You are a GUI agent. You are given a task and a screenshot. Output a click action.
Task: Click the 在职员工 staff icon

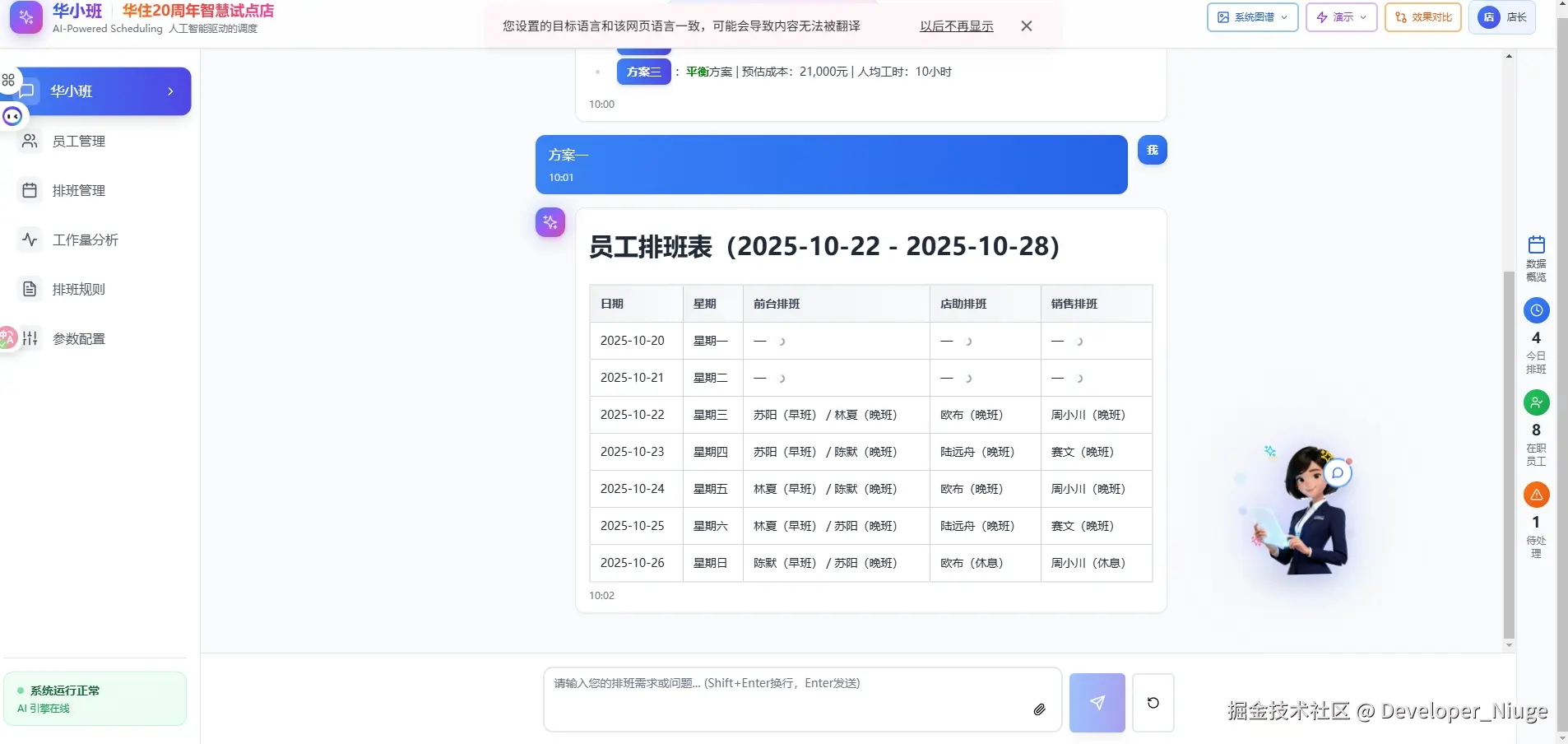click(1537, 402)
